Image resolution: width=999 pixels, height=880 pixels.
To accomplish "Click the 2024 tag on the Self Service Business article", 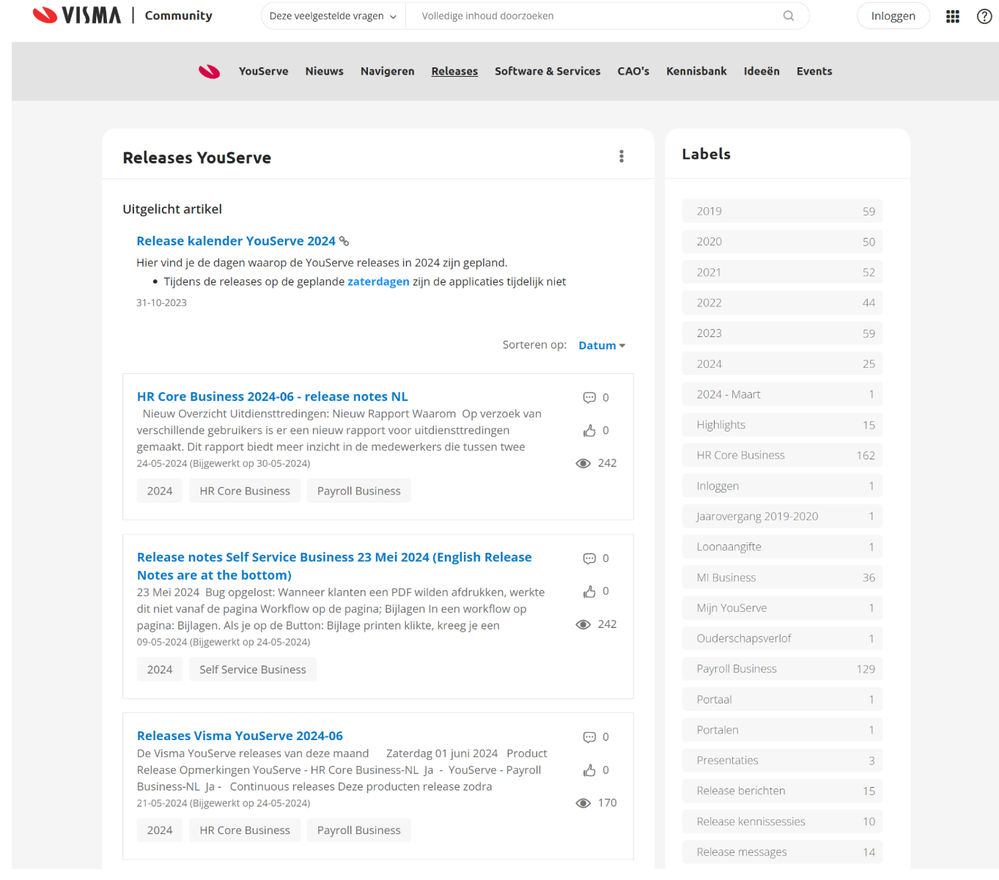I will pos(160,669).
